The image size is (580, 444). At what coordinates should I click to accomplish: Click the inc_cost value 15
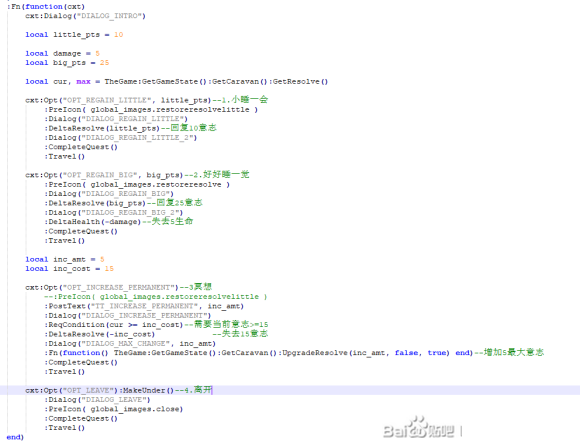[x=109, y=269]
